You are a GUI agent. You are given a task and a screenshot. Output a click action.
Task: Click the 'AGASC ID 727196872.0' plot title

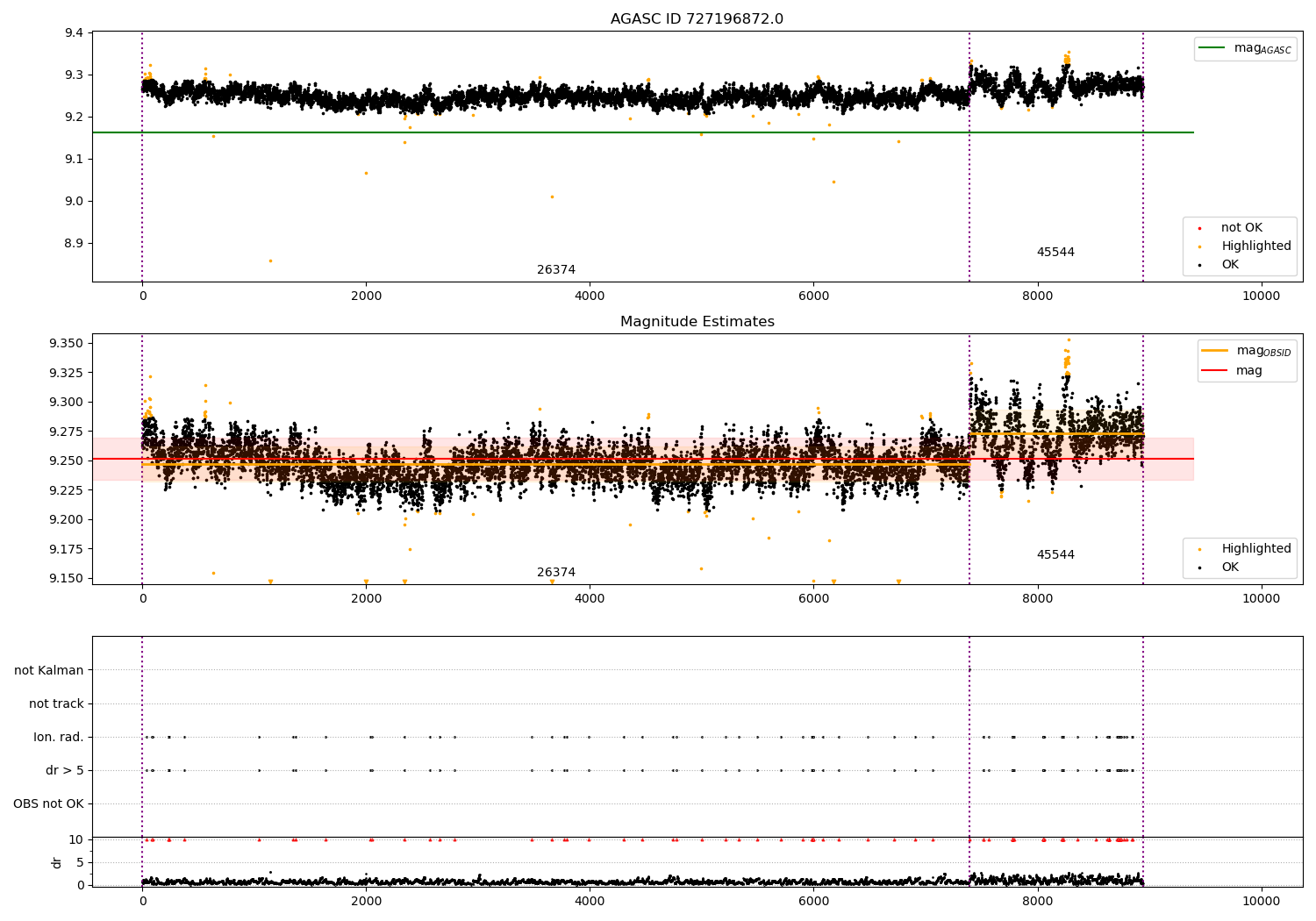pyautogui.click(x=697, y=19)
